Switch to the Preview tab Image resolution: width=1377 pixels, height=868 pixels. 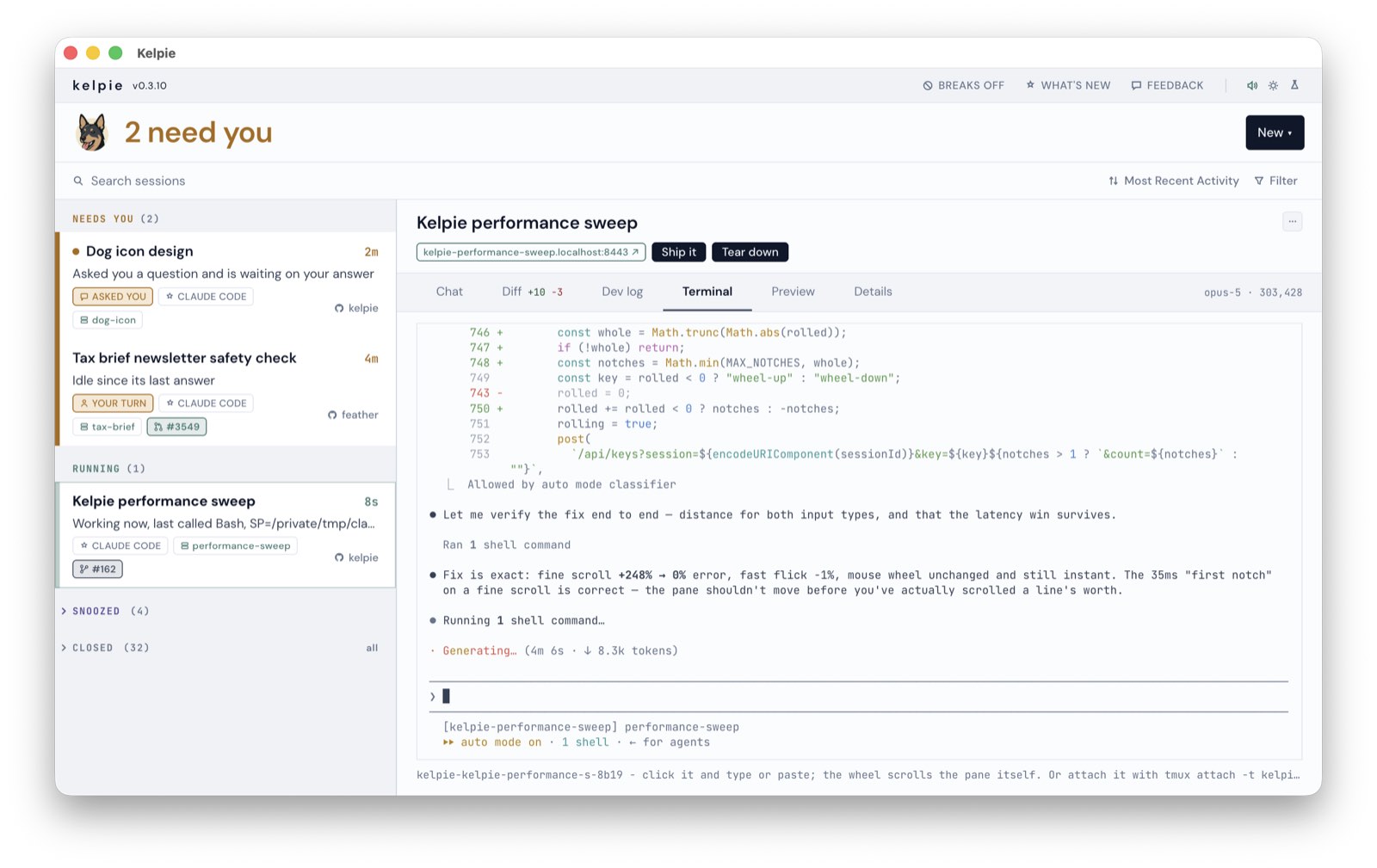coord(793,292)
